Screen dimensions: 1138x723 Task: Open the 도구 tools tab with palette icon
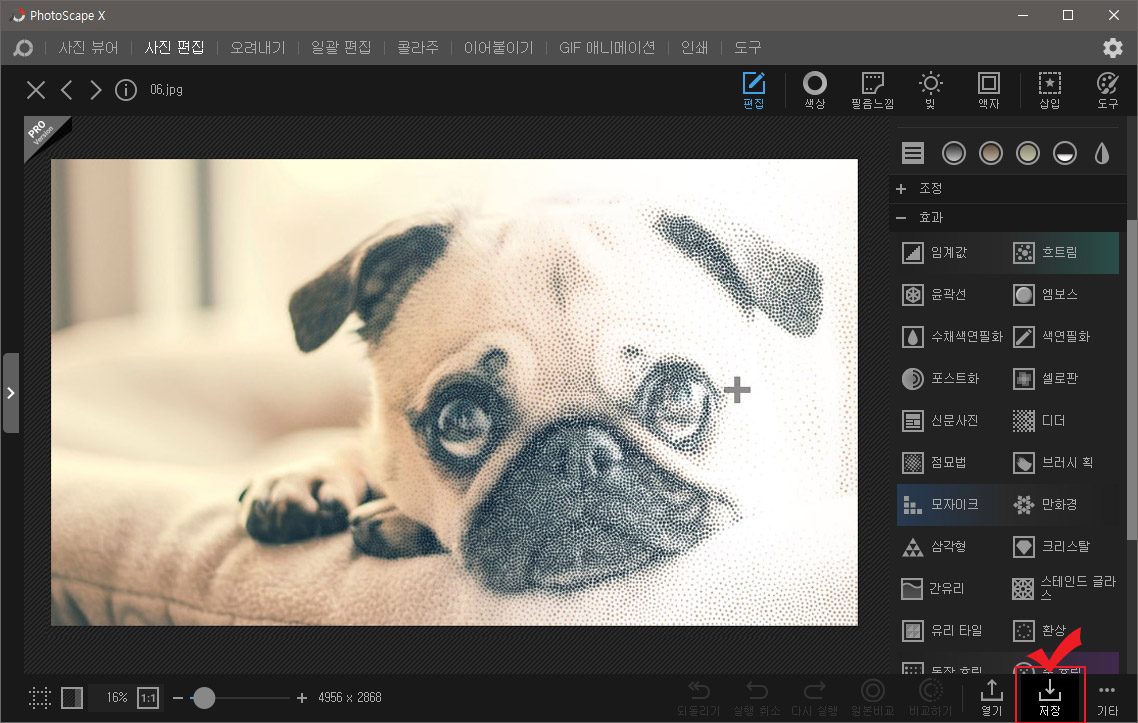tap(1108, 90)
